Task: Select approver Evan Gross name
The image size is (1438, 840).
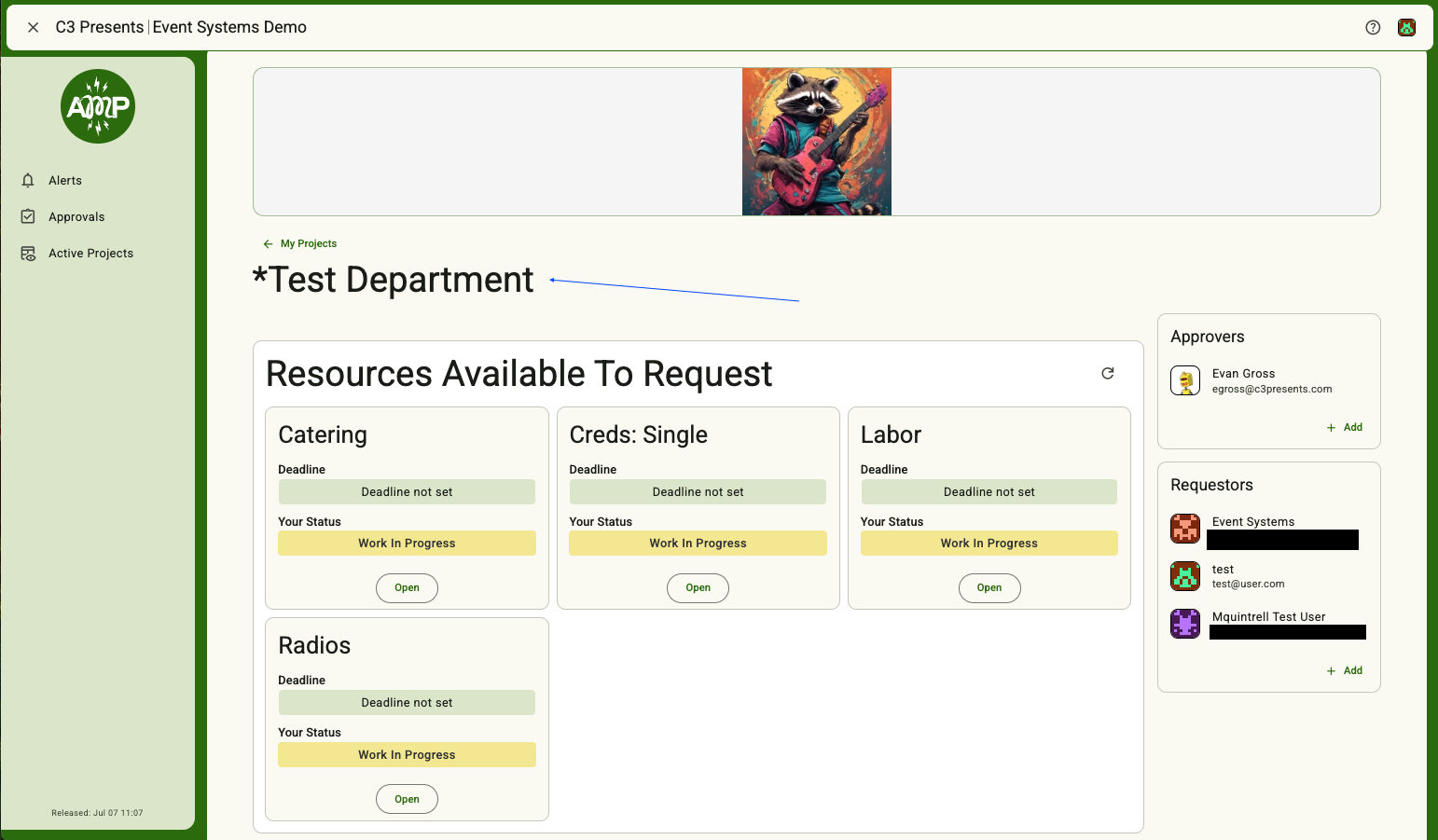Action: coord(1243,373)
